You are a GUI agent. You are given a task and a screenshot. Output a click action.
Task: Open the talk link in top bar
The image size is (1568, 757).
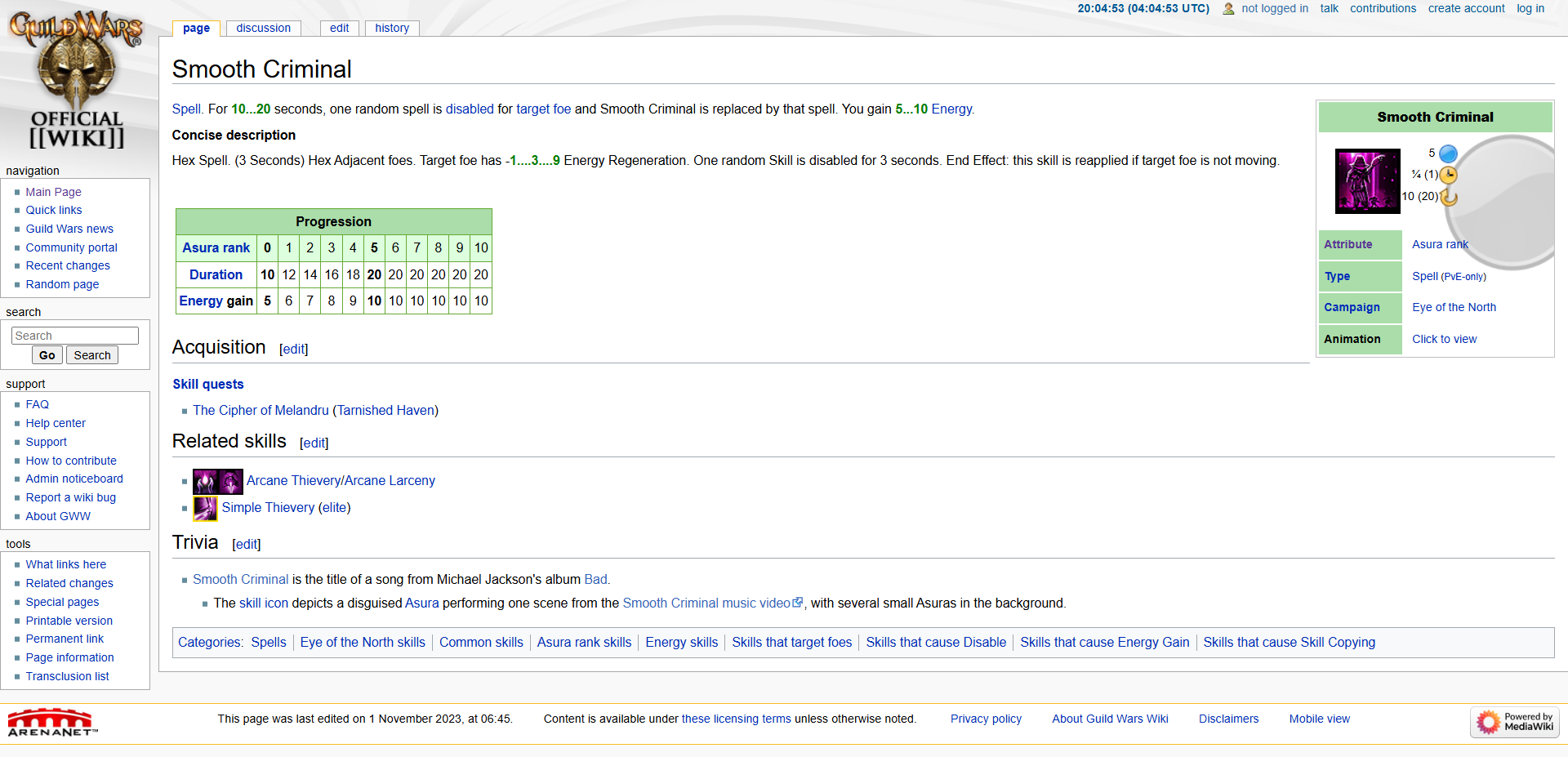pos(1329,8)
